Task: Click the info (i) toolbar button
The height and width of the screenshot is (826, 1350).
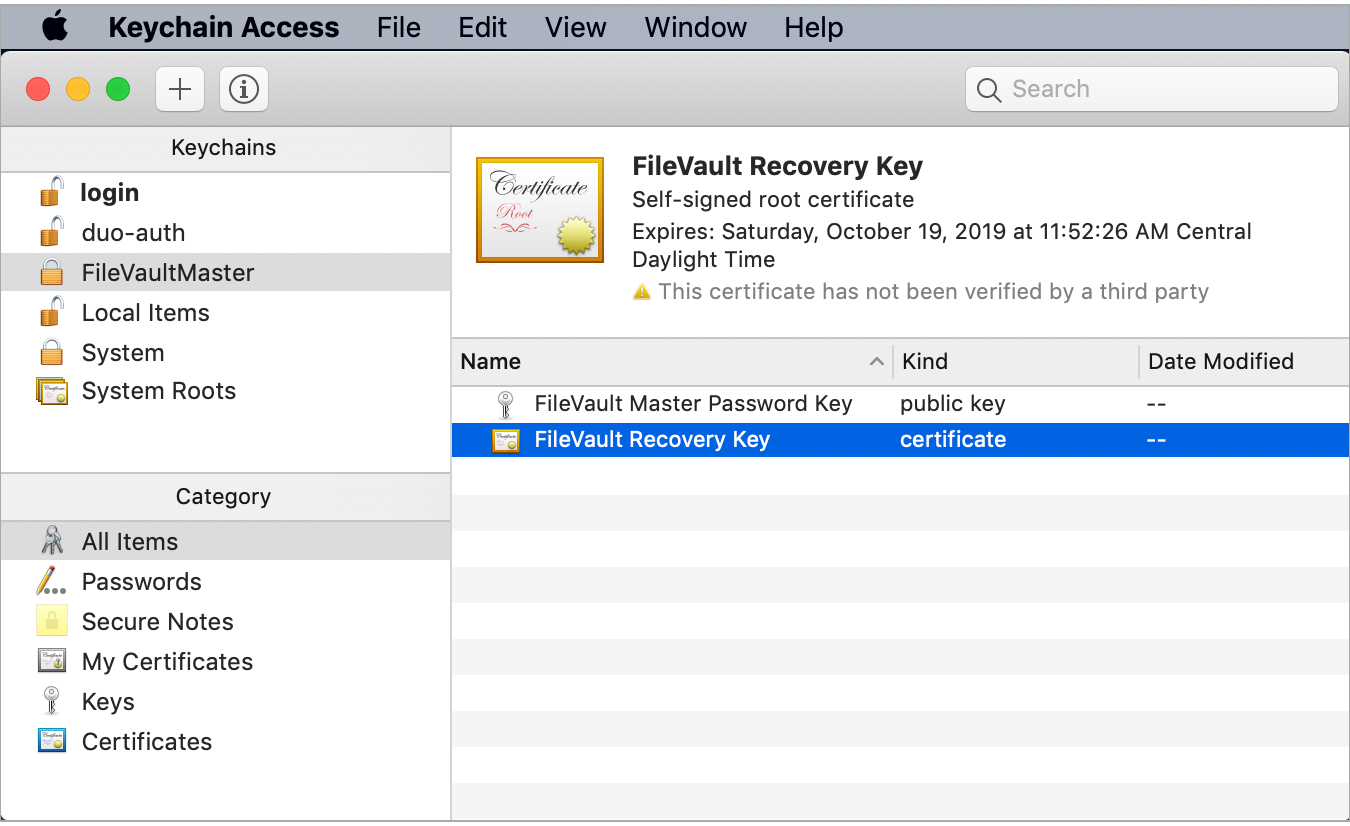Action: (243, 89)
